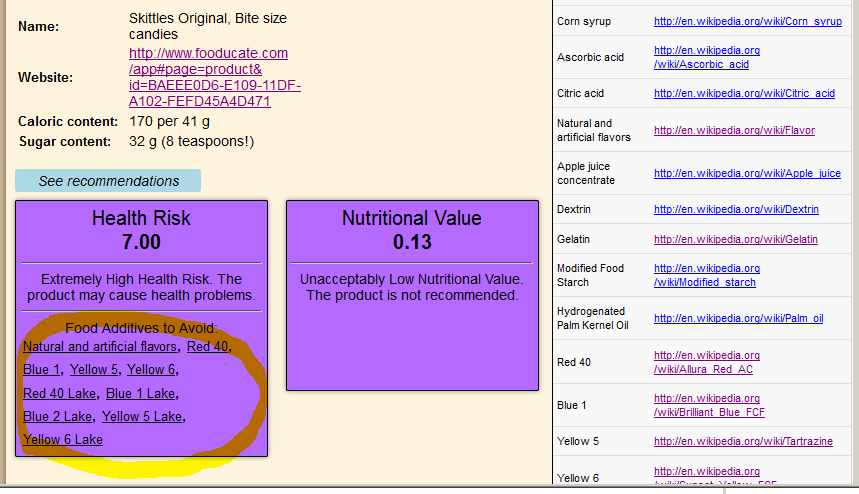Open the Modified_starch Wikipedia link
The height and width of the screenshot is (494, 859).
coord(707,275)
